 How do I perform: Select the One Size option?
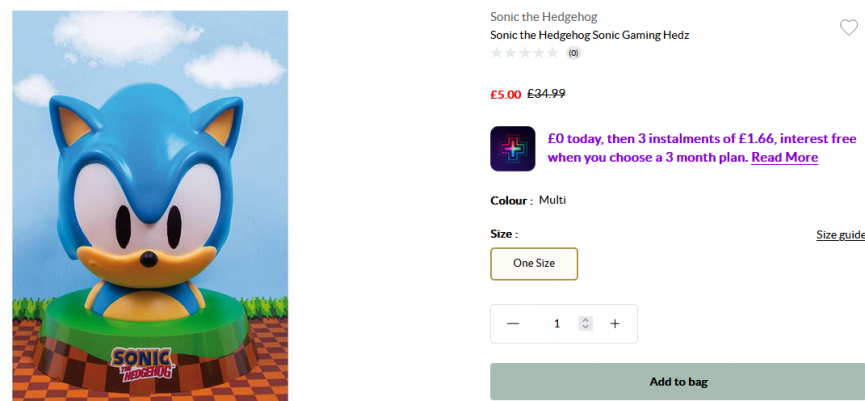pos(534,264)
